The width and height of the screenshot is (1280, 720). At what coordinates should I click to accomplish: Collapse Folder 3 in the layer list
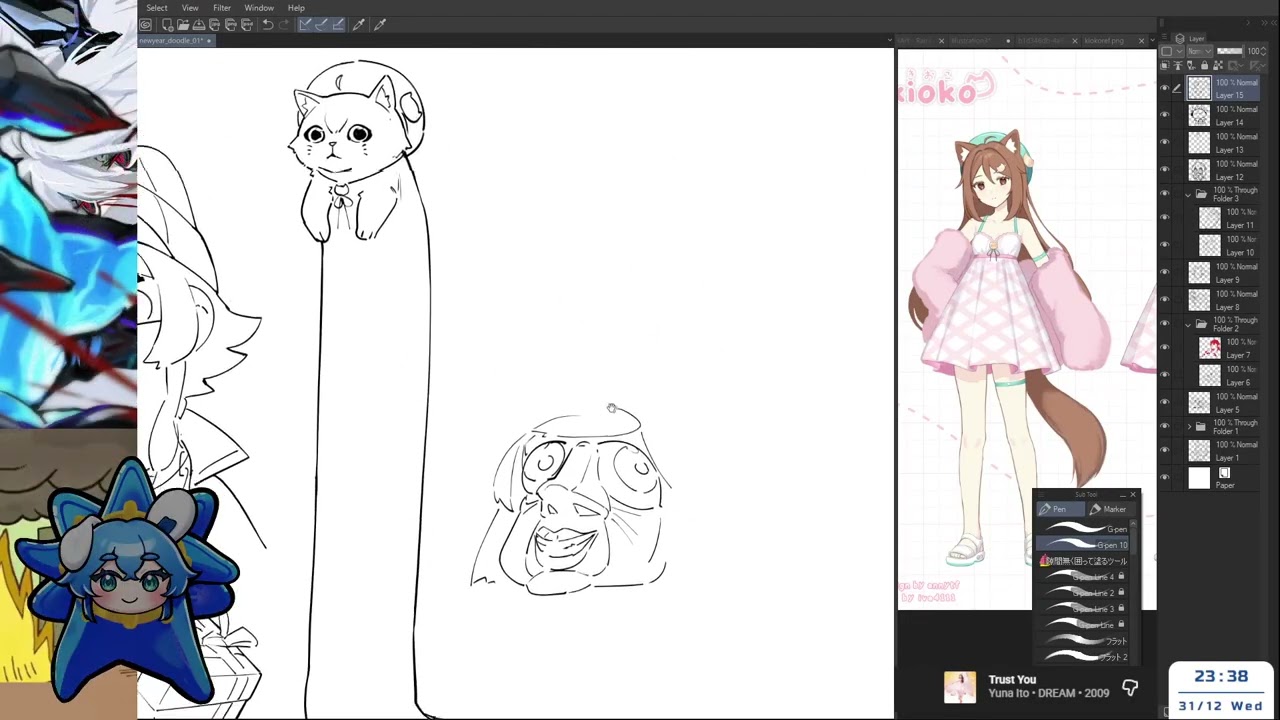pyautogui.click(x=1188, y=194)
